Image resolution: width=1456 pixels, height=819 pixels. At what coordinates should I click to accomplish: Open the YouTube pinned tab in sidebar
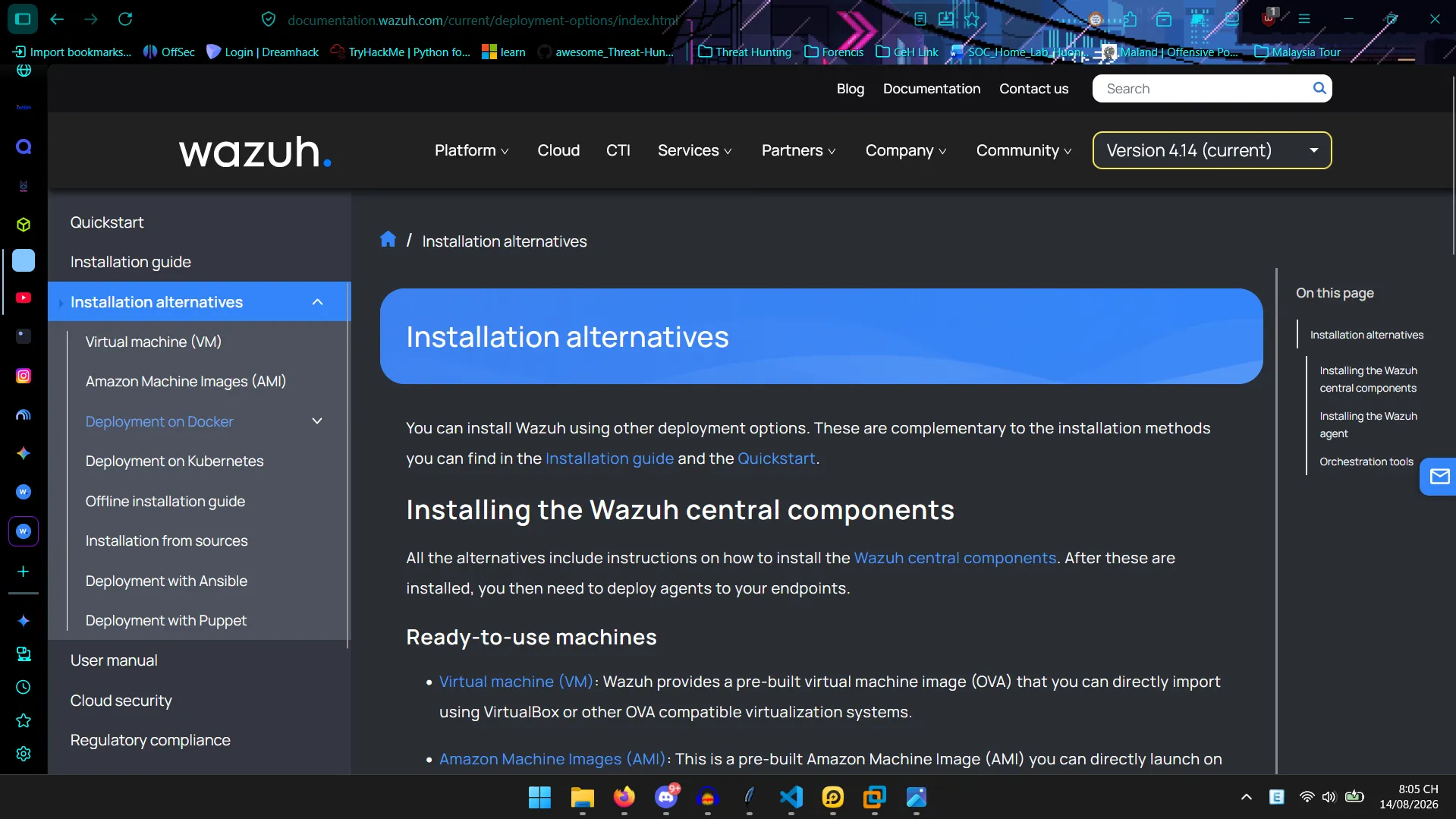(x=24, y=298)
